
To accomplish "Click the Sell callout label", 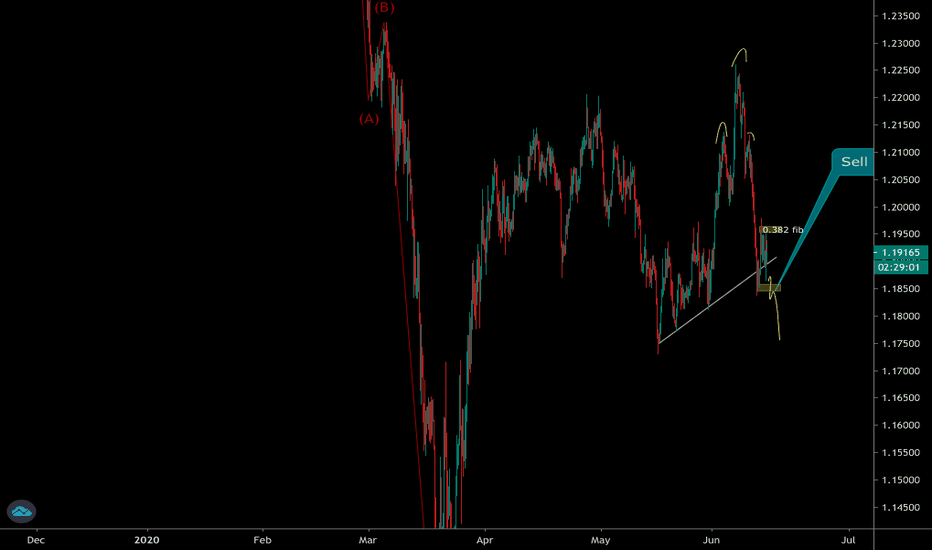I will [x=854, y=162].
